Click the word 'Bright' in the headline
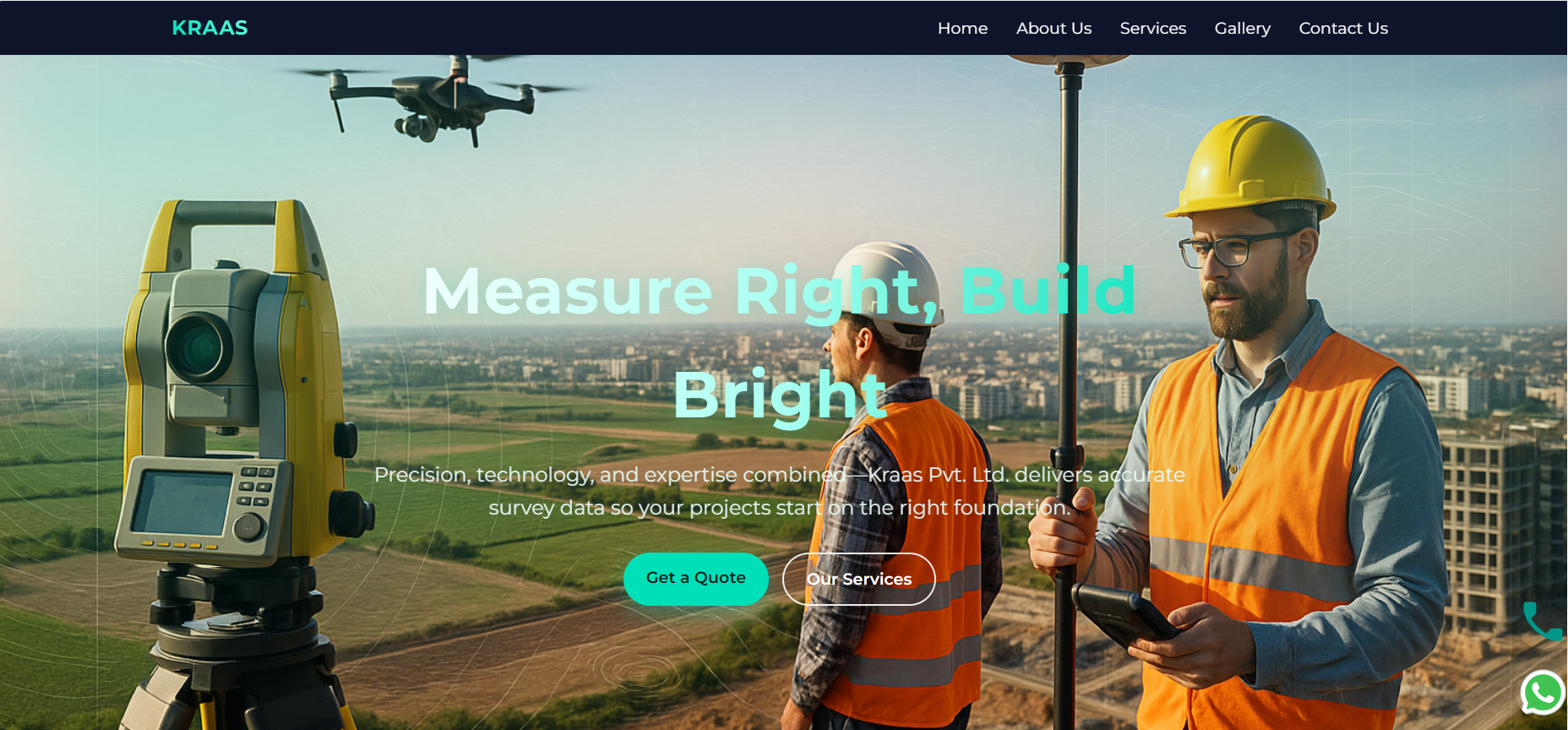The height and width of the screenshot is (730, 1568). point(779,395)
